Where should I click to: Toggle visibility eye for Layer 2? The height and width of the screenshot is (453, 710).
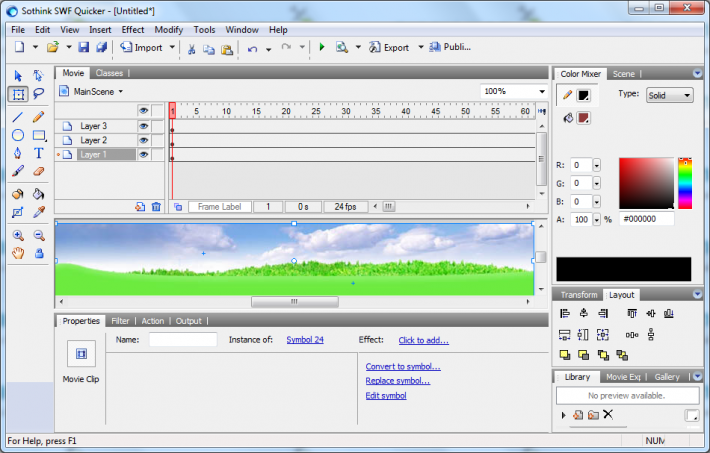point(144,140)
